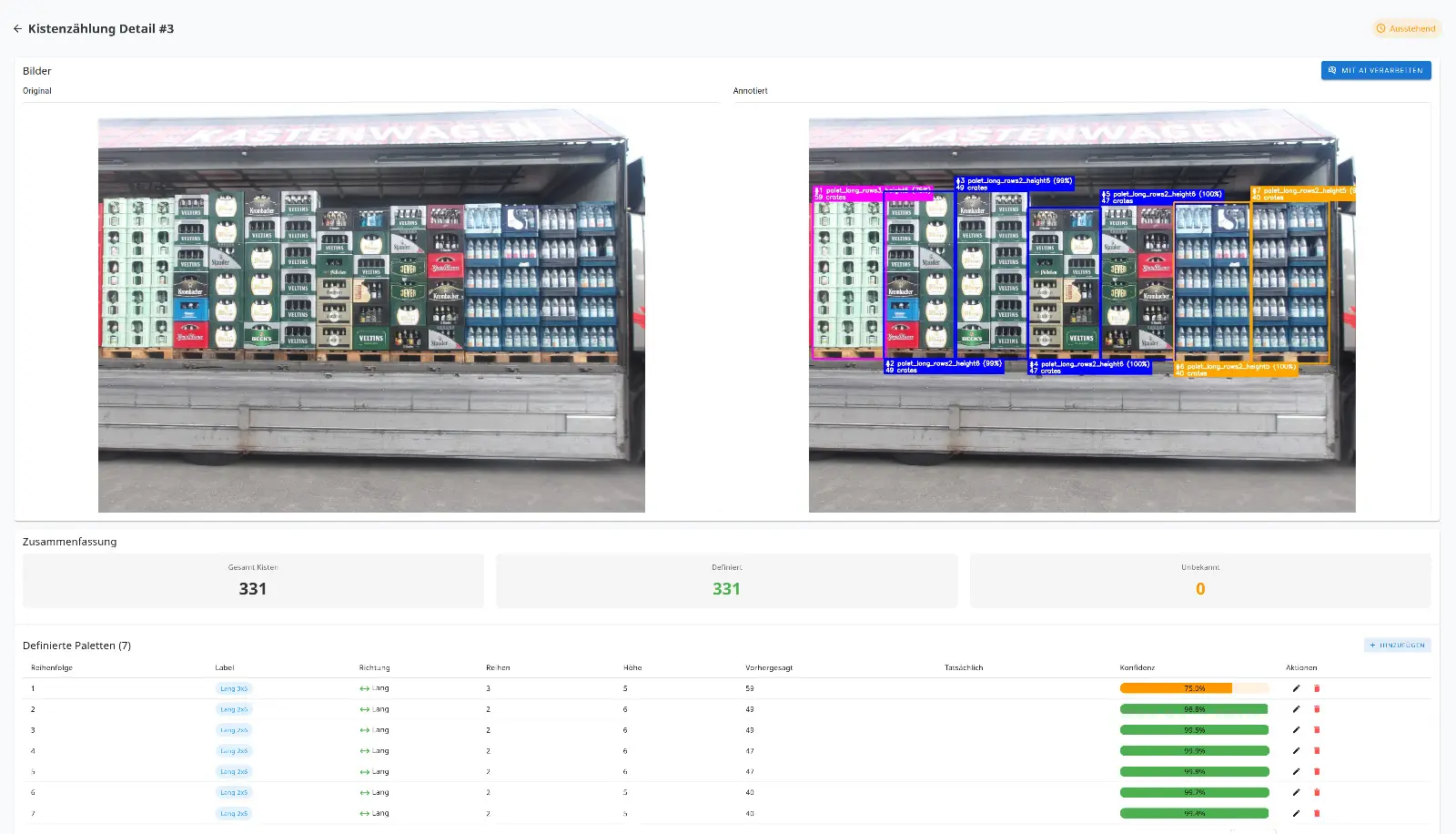Screen dimensions: 1456x834
Task: Click the confidence bar showing 98.8%
Action: 1195,709
